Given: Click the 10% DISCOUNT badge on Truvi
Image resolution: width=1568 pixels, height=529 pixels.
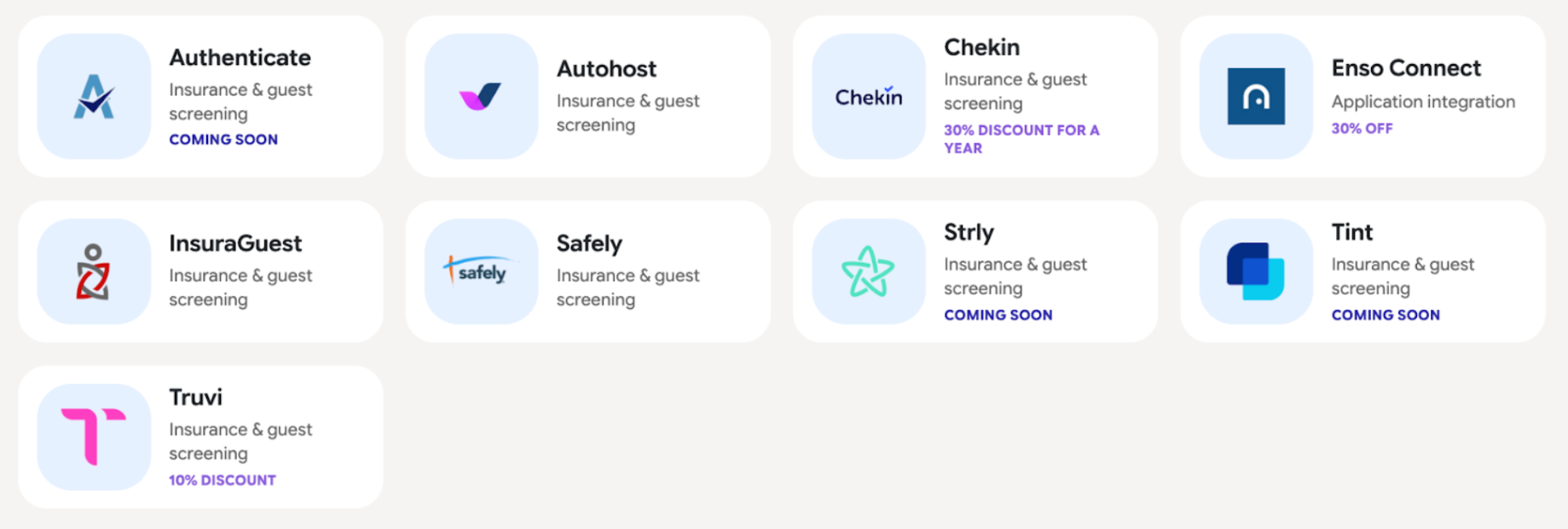Looking at the screenshot, I should pyautogui.click(x=222, y=480).
